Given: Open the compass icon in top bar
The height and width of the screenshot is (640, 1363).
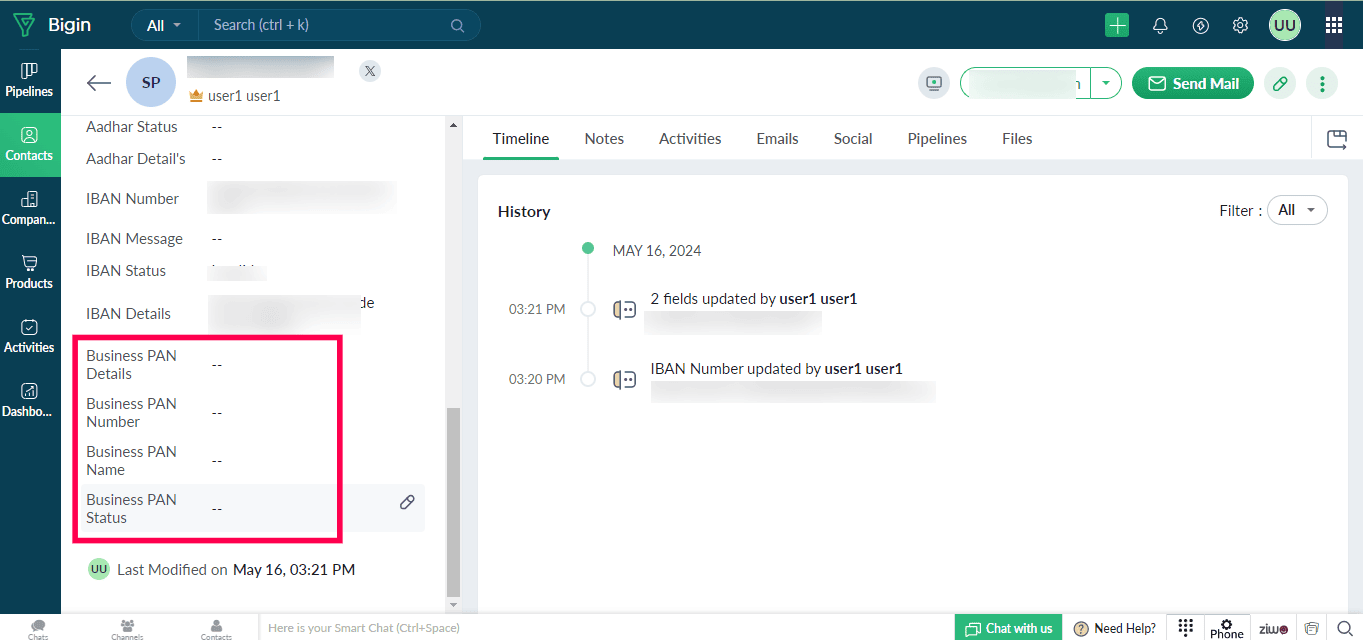Looking at the screenshot, I should (1201, 26).
